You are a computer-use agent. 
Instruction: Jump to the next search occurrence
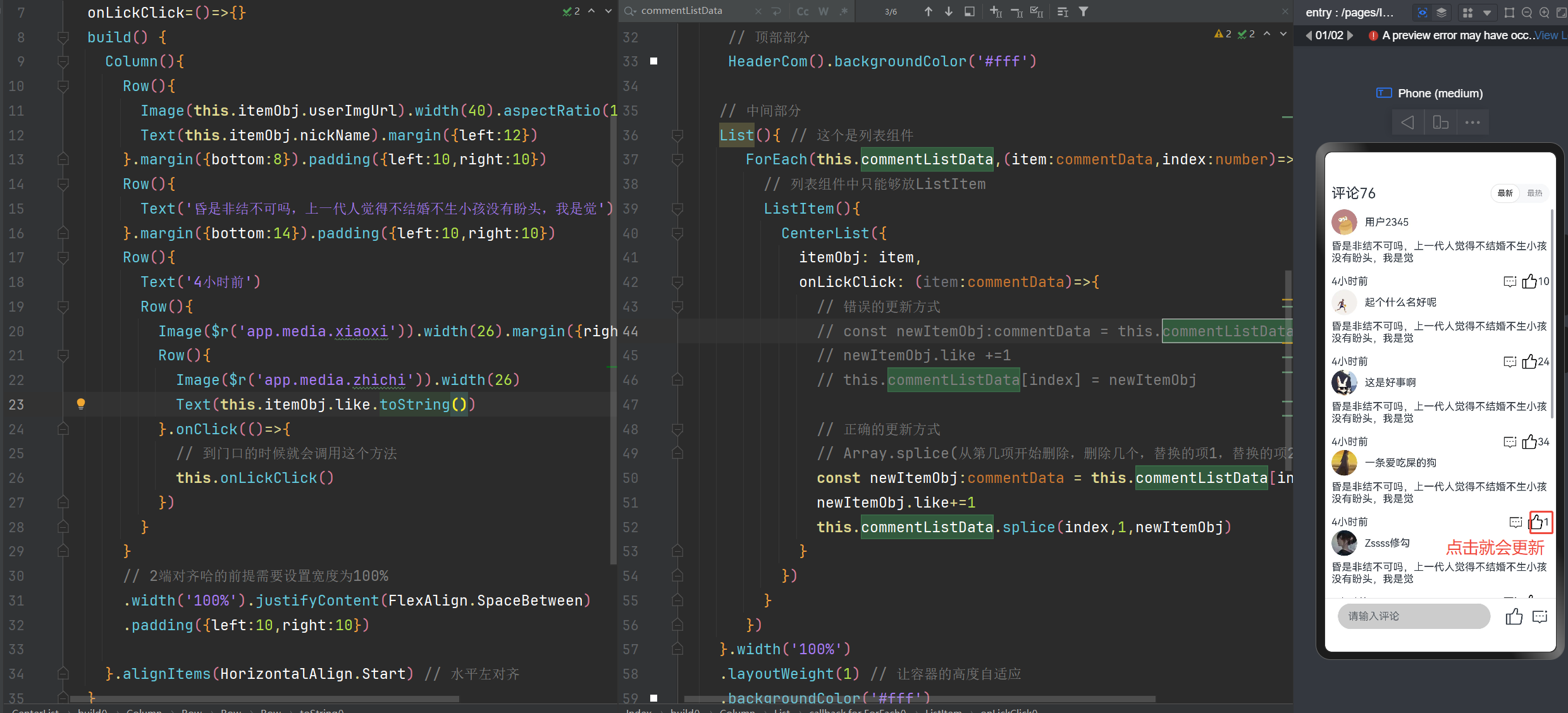tap(948, 11)
